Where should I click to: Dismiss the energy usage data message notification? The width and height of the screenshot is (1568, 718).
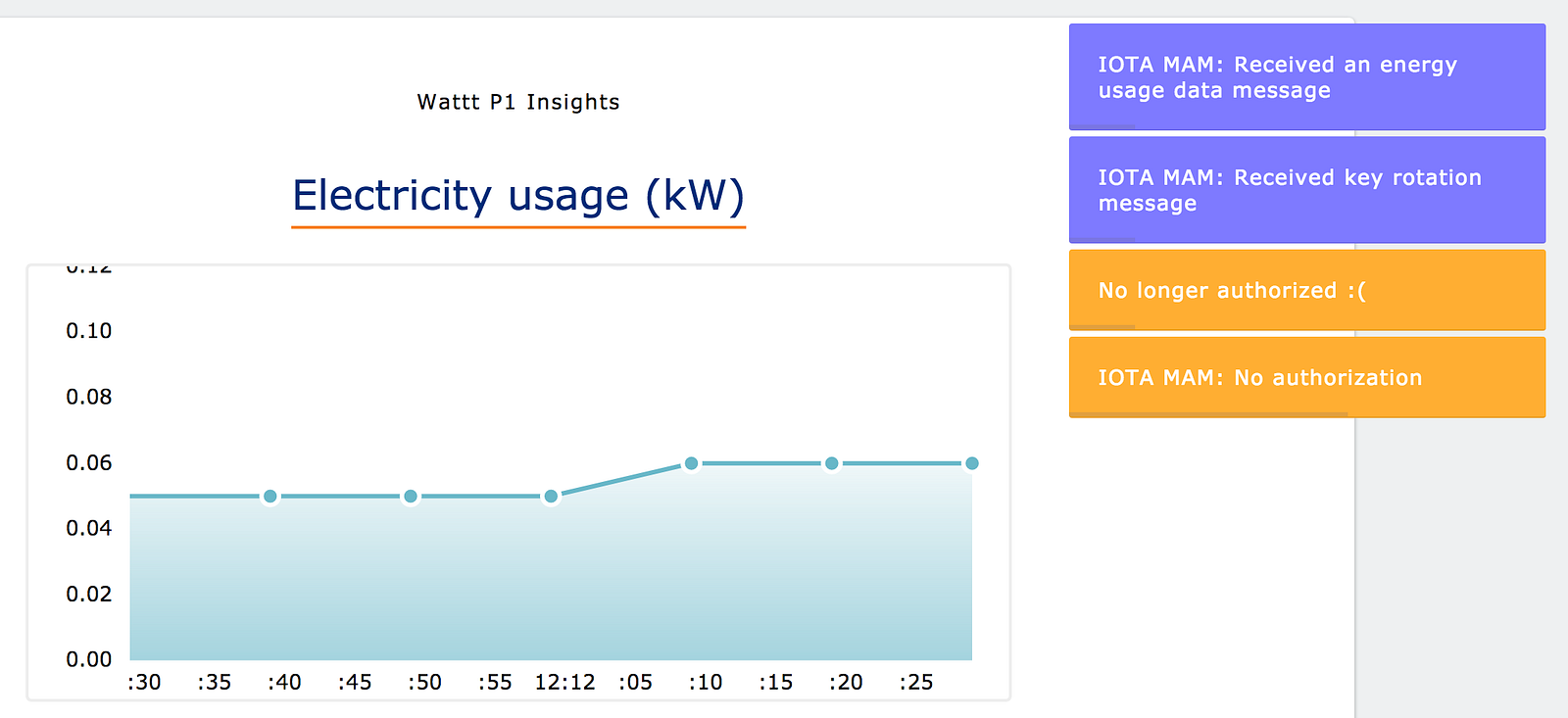(1307, 77)
